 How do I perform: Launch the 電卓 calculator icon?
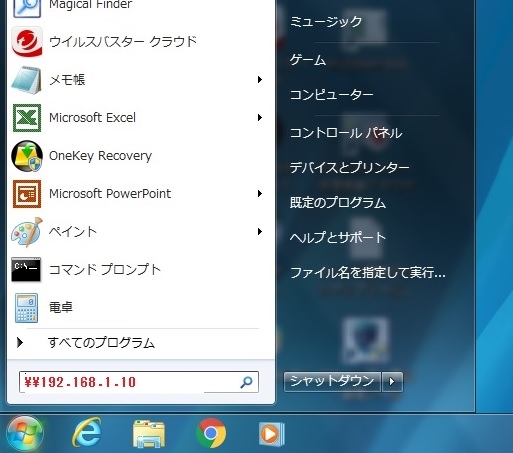pos(26,308)
